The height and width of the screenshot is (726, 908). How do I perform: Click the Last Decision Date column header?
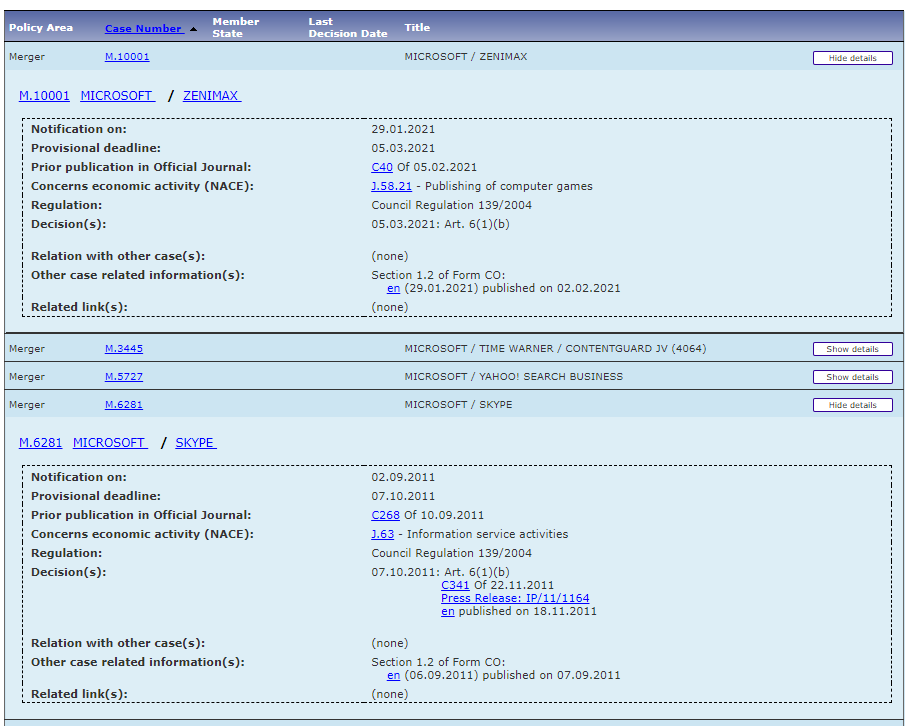[x=347, y=28]
